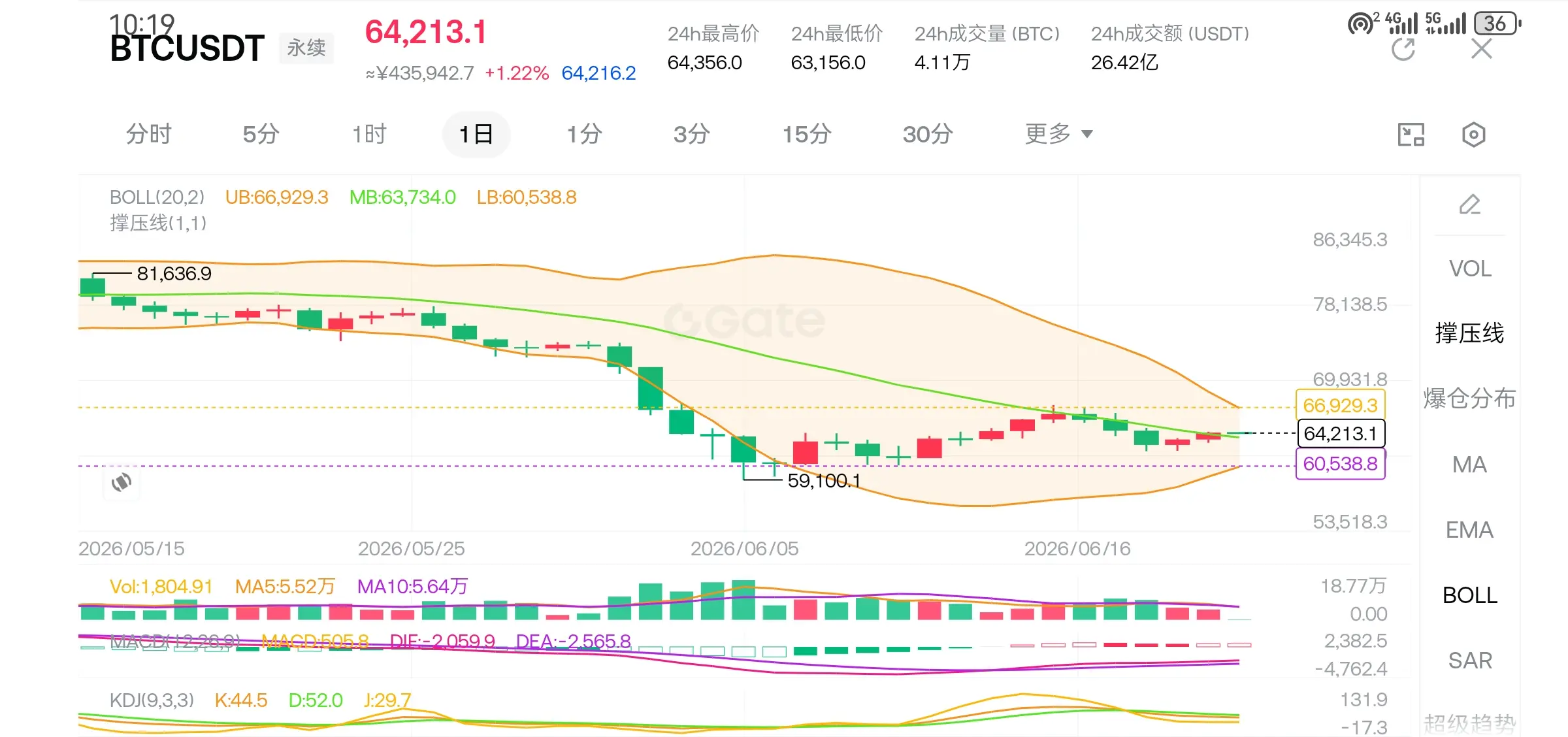Select the 64,213.1 current price axis label
The image size is (1568, 737).
tap(1340, 433)
